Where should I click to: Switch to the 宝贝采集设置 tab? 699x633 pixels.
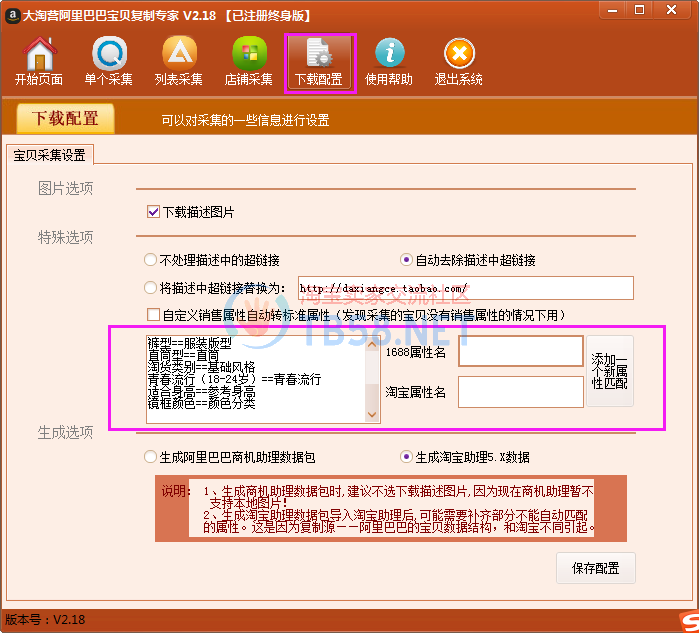[x=49, y=155]
